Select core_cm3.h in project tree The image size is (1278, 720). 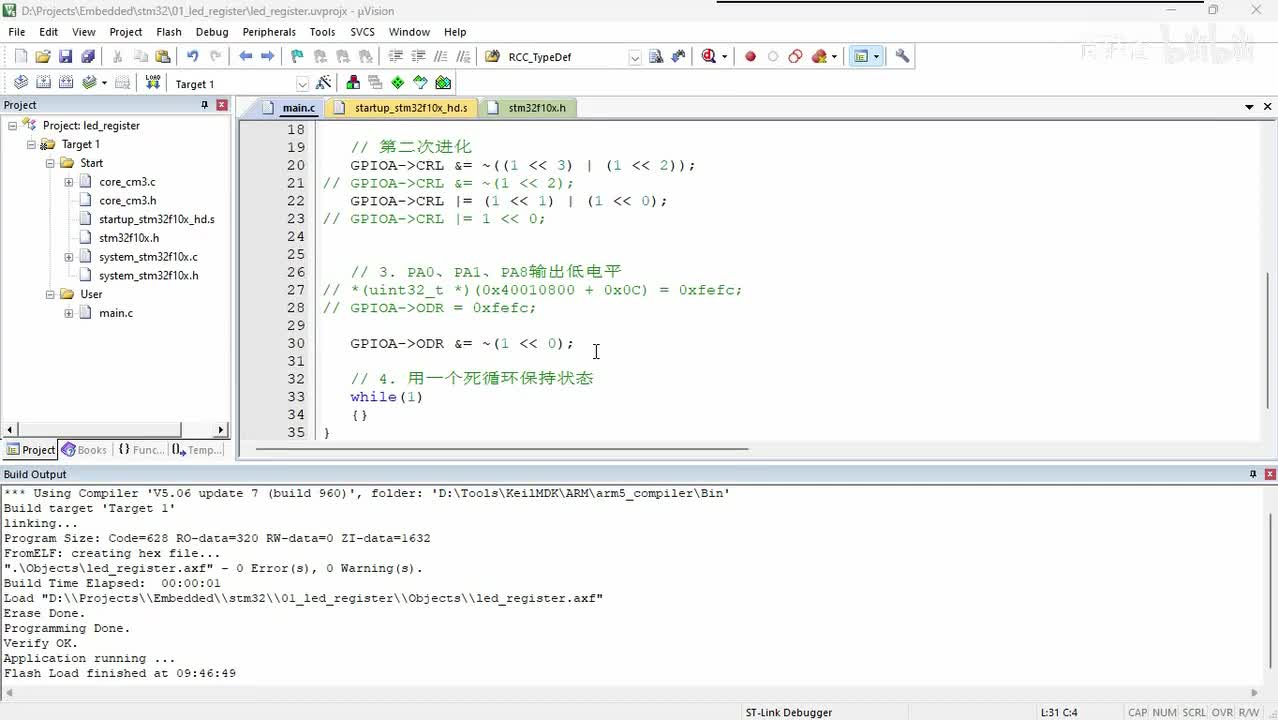pyautogui.click(x=127, y=200)
